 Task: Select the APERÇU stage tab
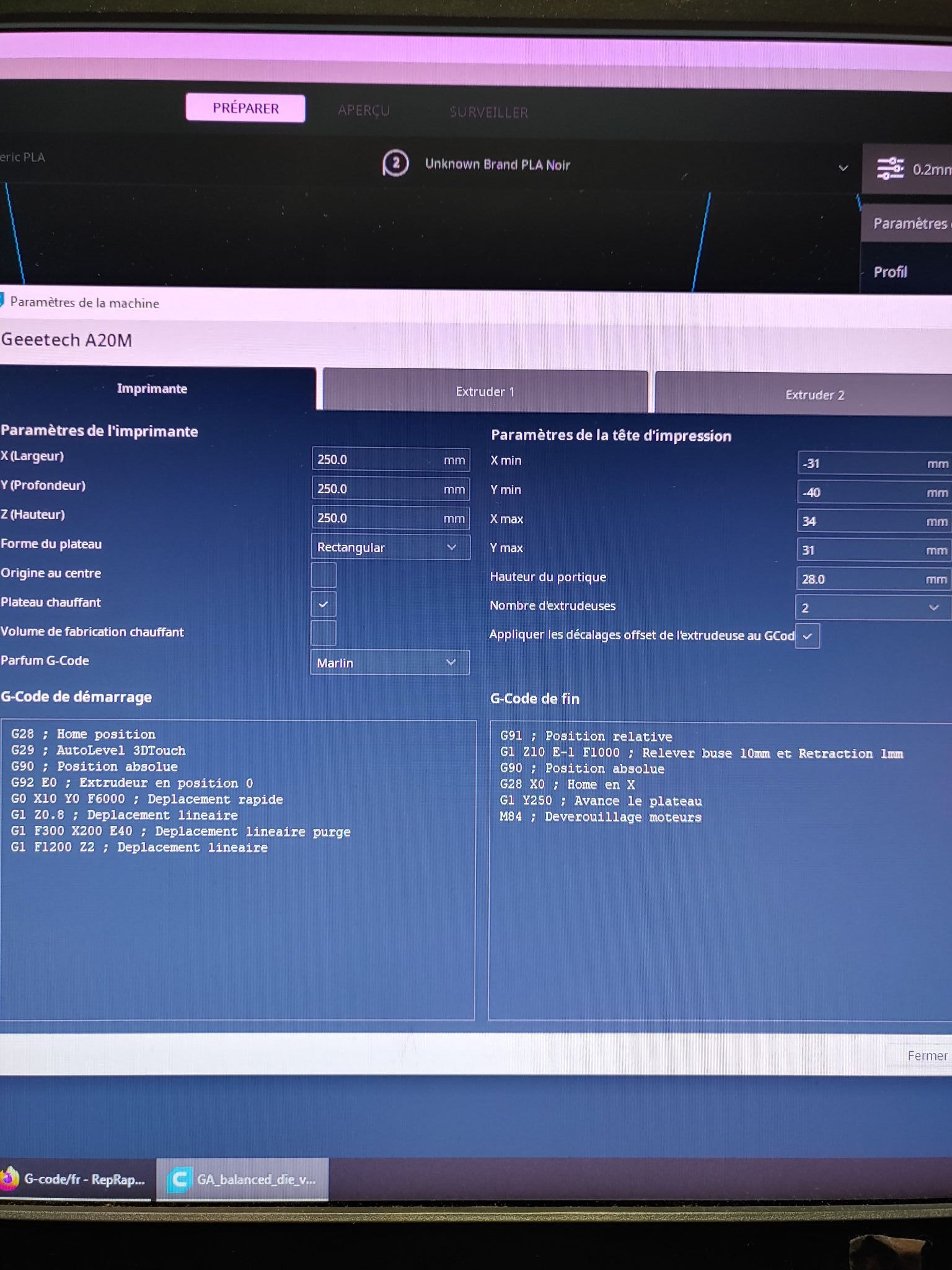(364, 110)
